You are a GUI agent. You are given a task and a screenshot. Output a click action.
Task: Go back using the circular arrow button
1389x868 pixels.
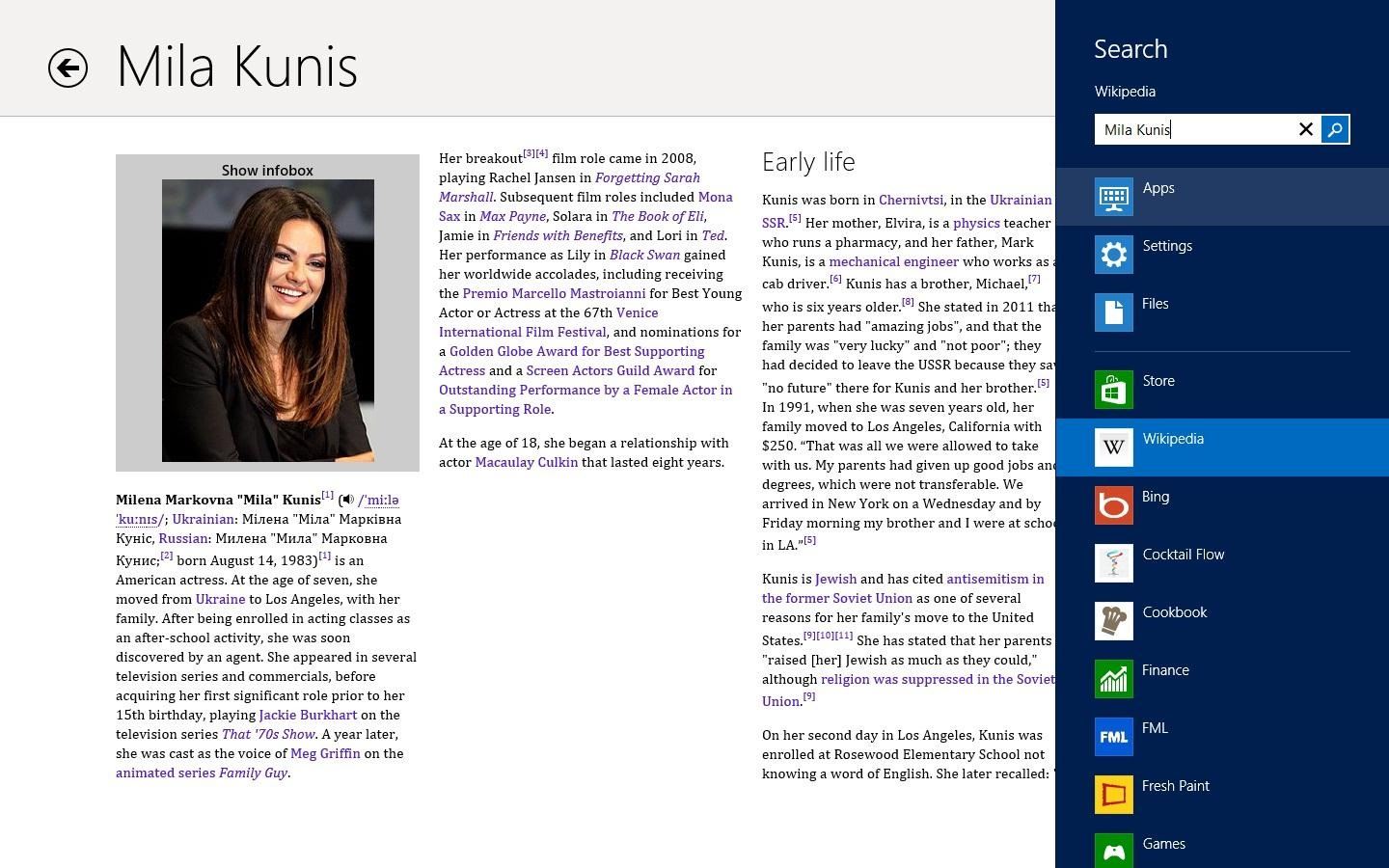pos(68,68)
